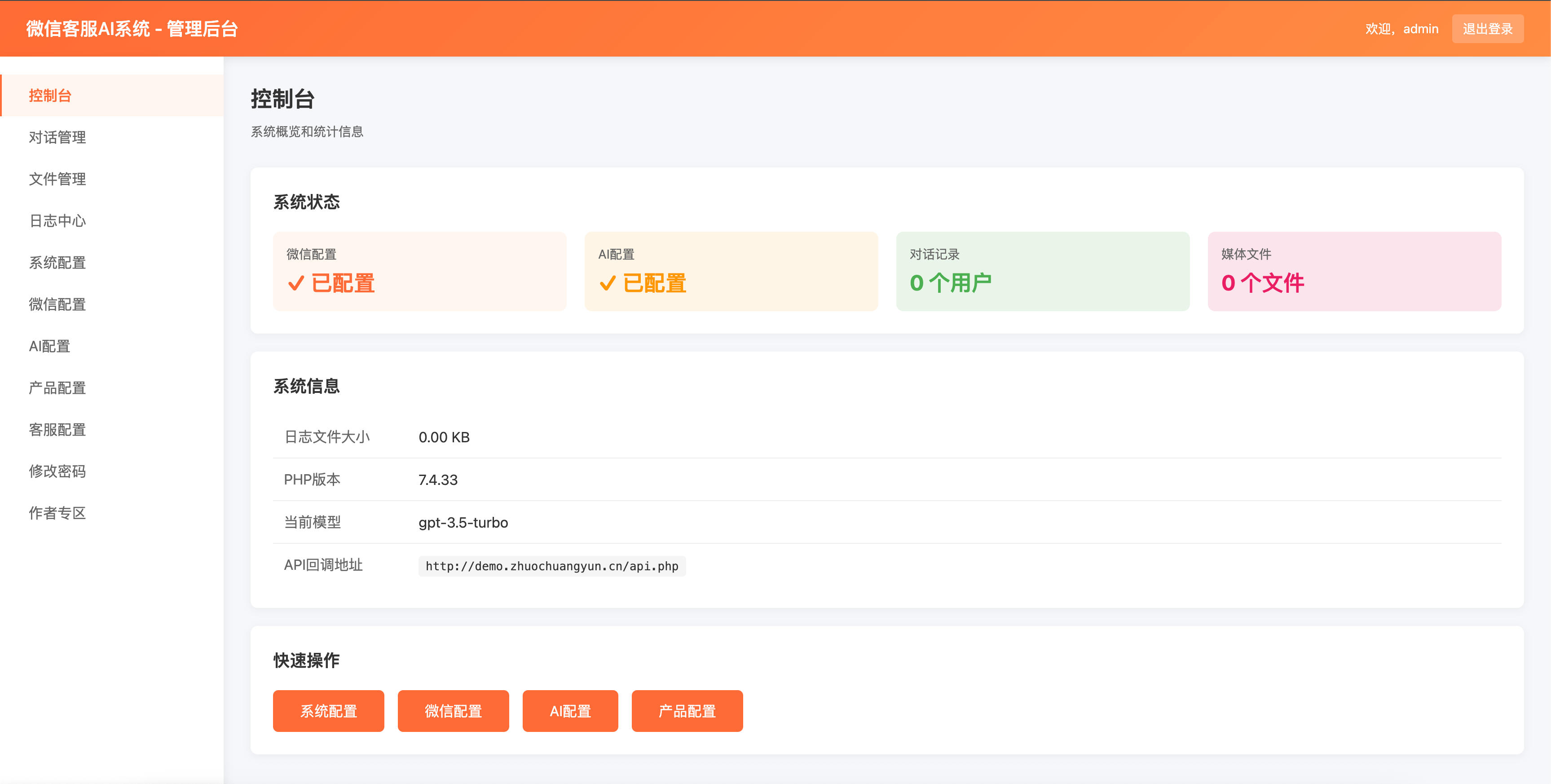Open 系统配置 in the sidebar menu
This screenshot has width=1551, height=784.
coord(112,263)
